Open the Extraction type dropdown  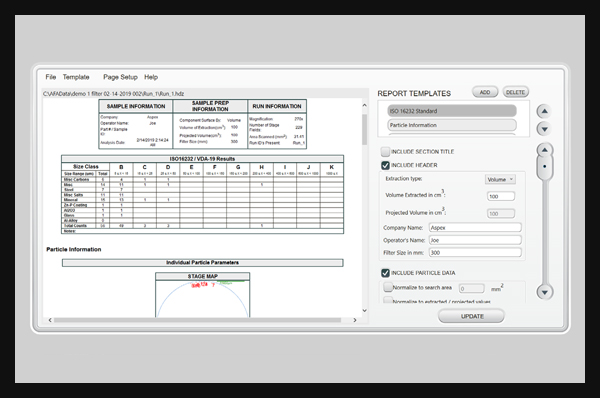[x=500, y=179]
